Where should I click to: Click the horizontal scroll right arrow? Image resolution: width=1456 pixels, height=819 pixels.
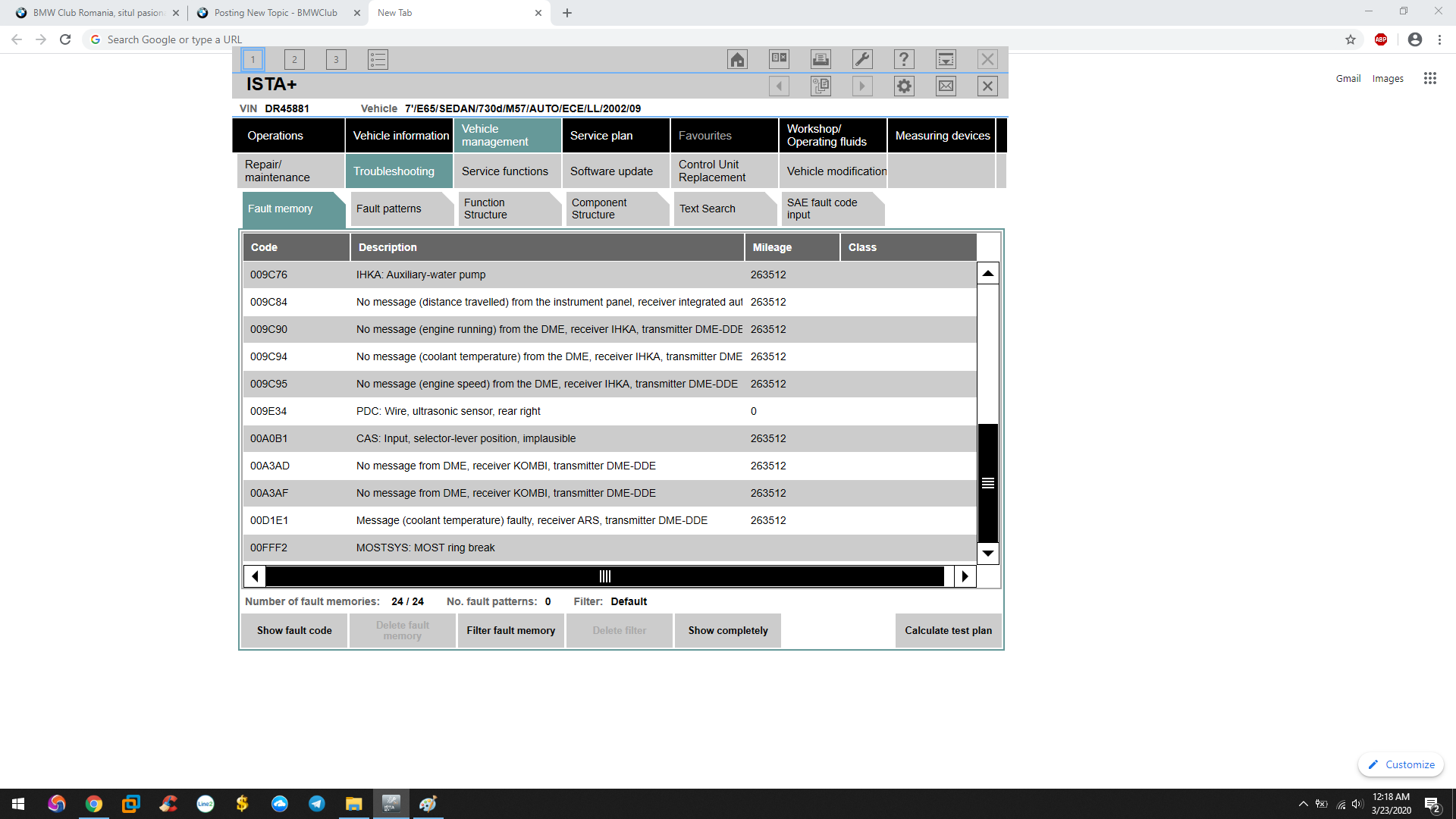point(965,576)
